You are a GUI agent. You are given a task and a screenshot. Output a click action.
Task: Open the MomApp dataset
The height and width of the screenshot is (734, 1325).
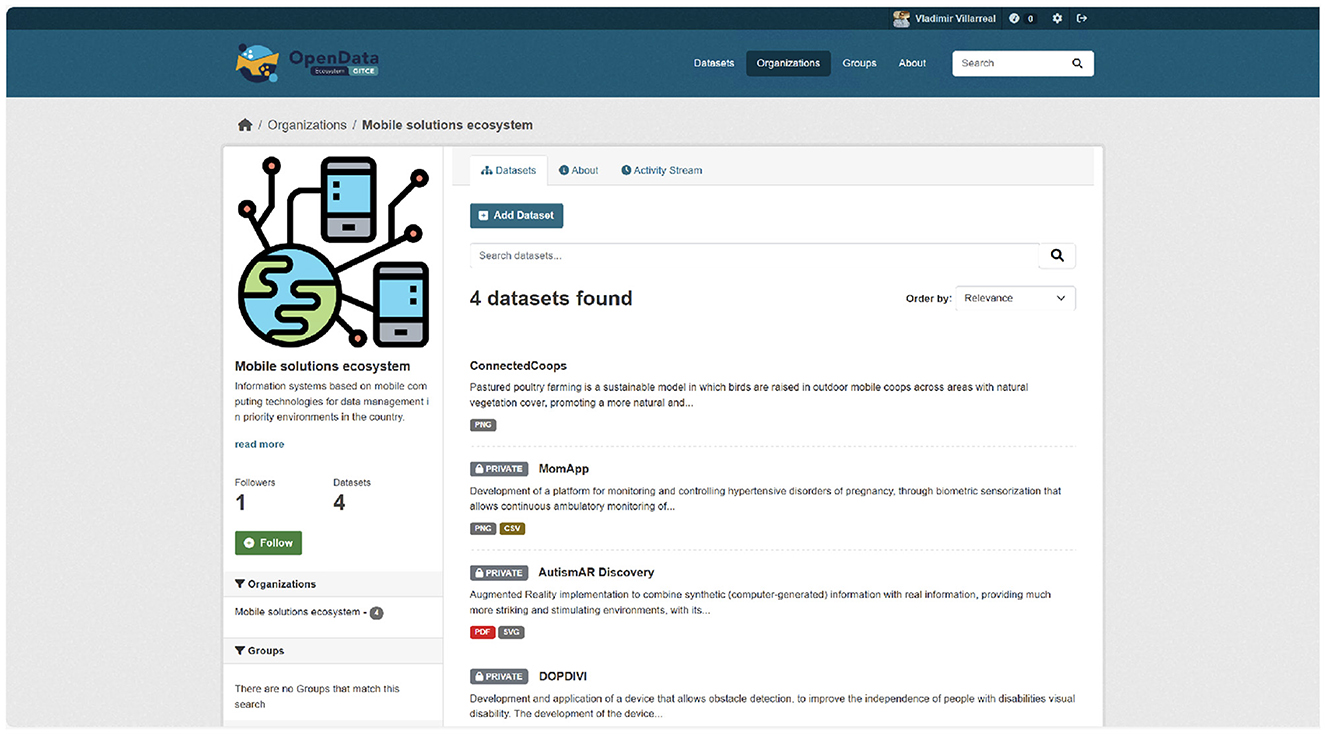click(564, 469)
